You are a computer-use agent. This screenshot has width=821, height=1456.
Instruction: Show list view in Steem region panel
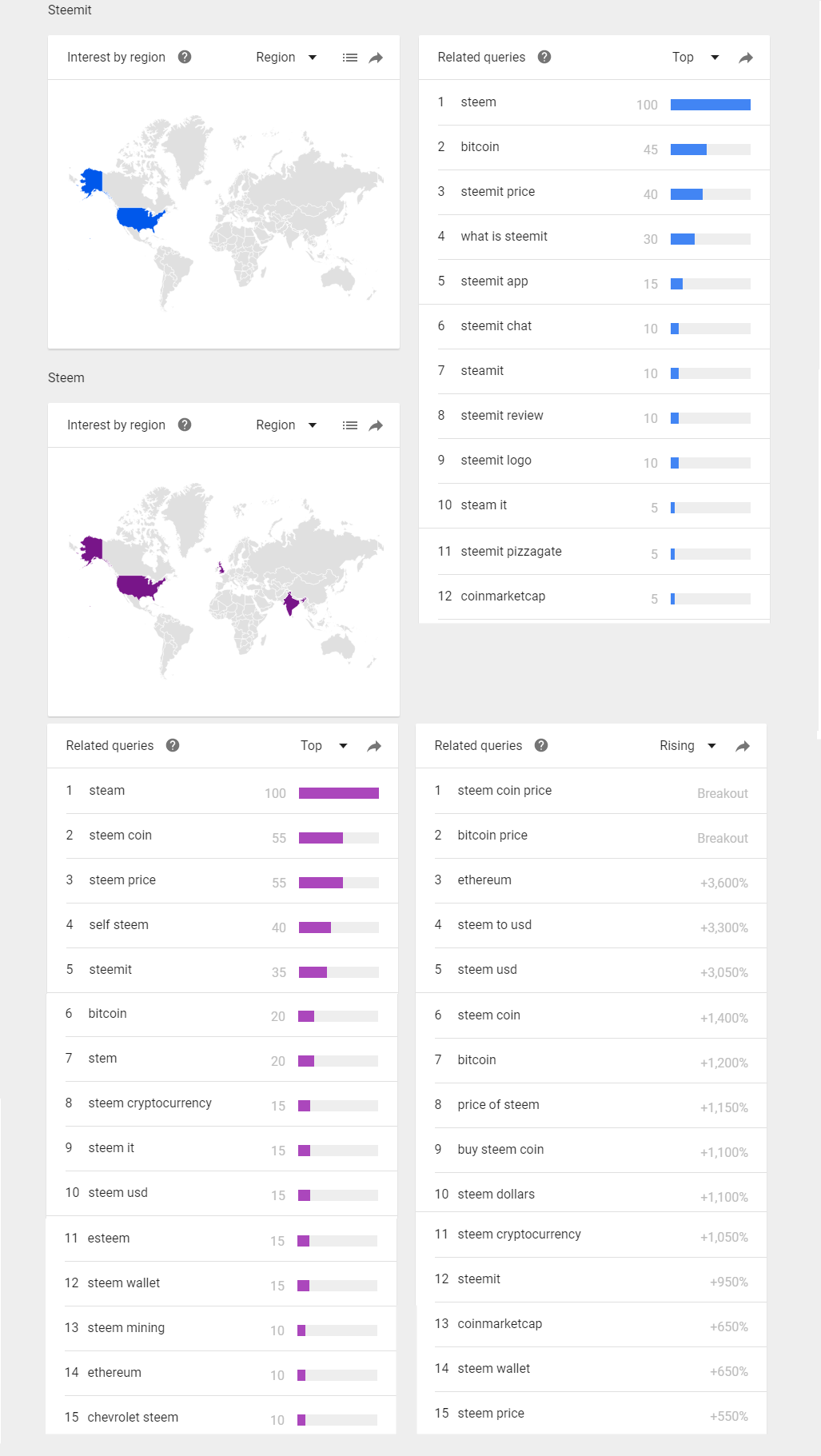(x=350, y=425)
